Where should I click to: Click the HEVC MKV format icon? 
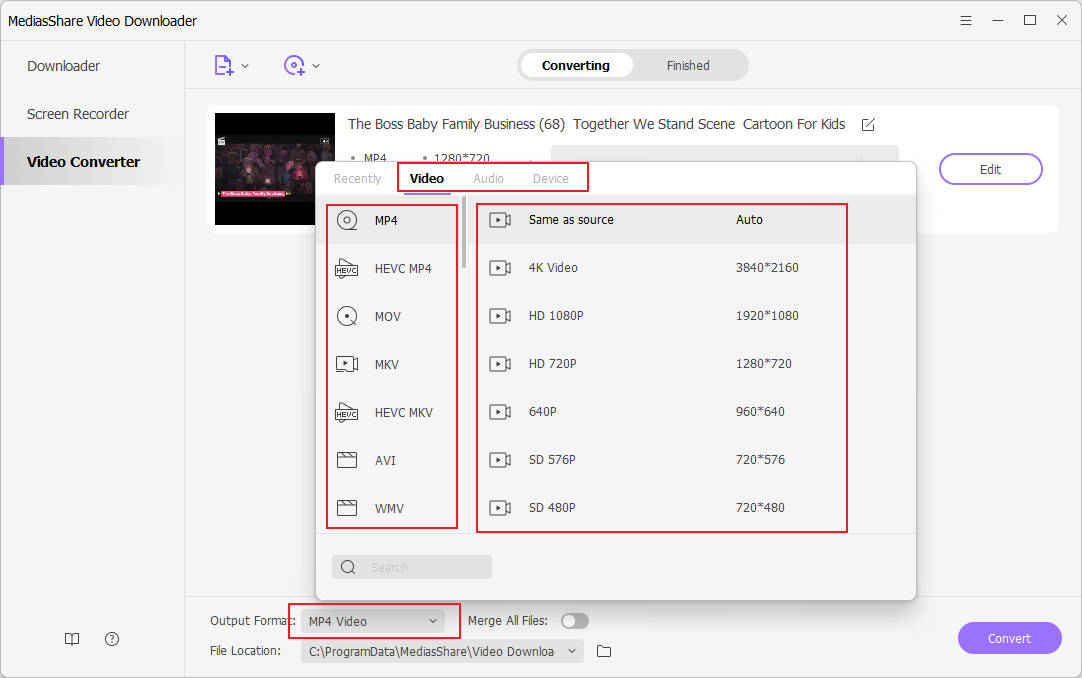click(346, 412)
